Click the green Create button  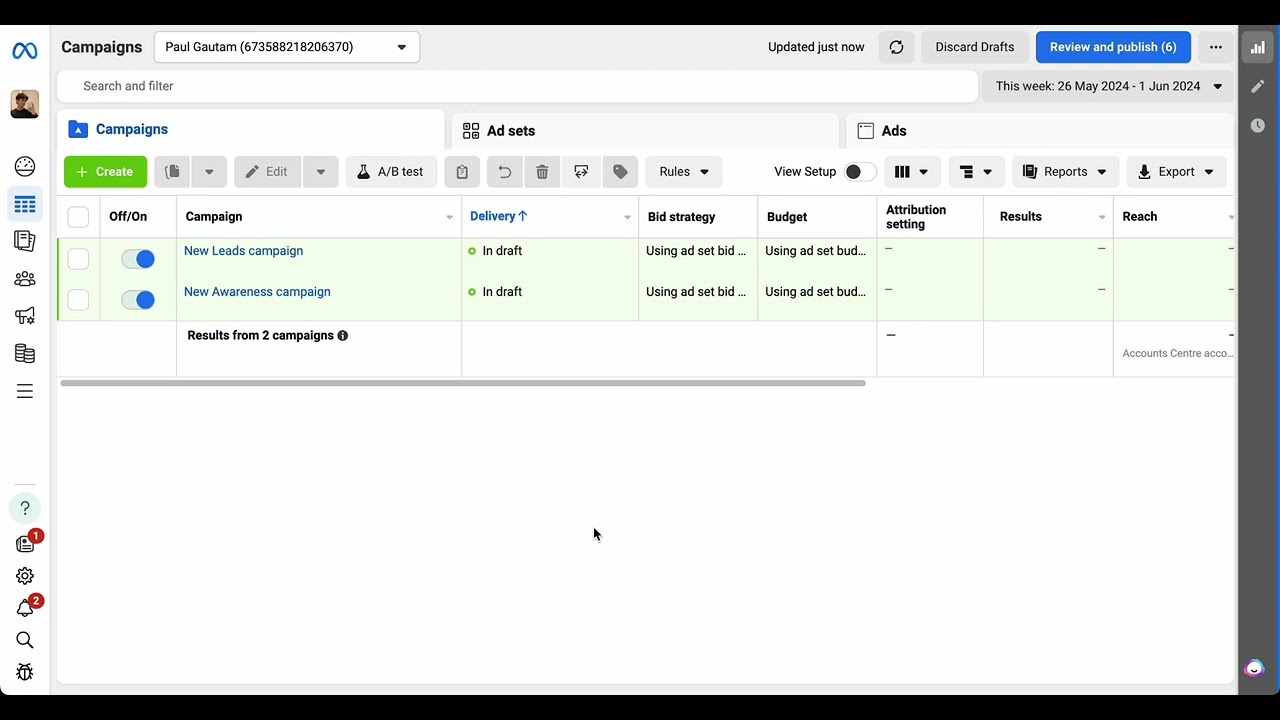click(x=105, y=172)
